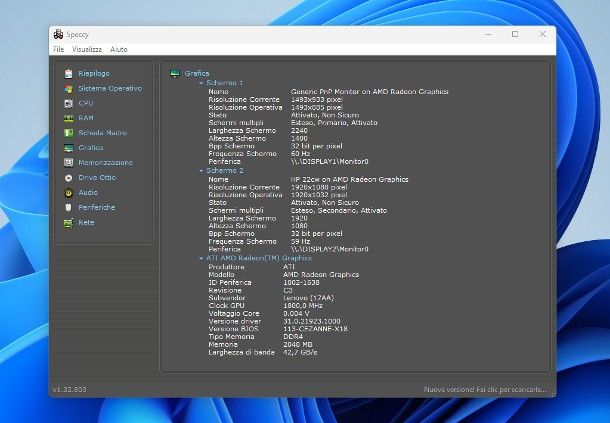Click the CPU chip icon in sidebar

pyautogui.click(x=68, y=103)
